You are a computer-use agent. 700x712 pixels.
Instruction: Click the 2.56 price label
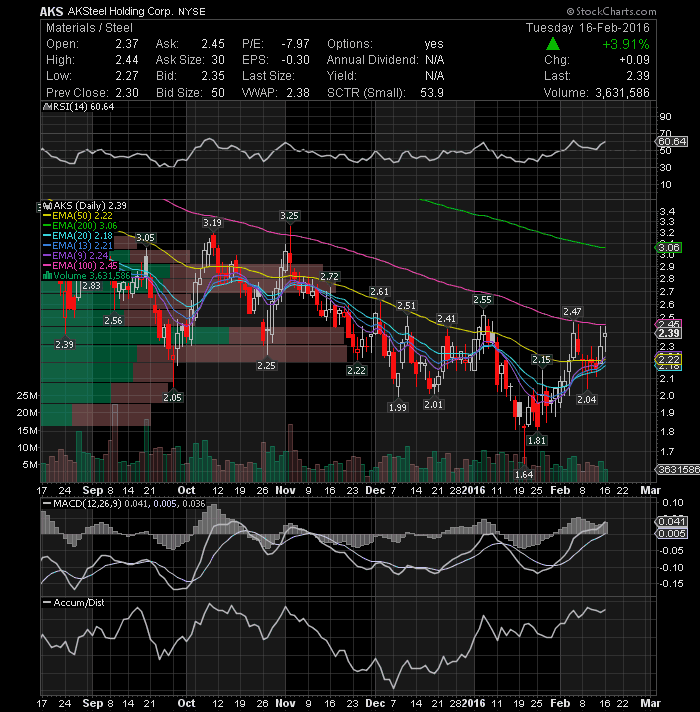[x=113, y=321]
